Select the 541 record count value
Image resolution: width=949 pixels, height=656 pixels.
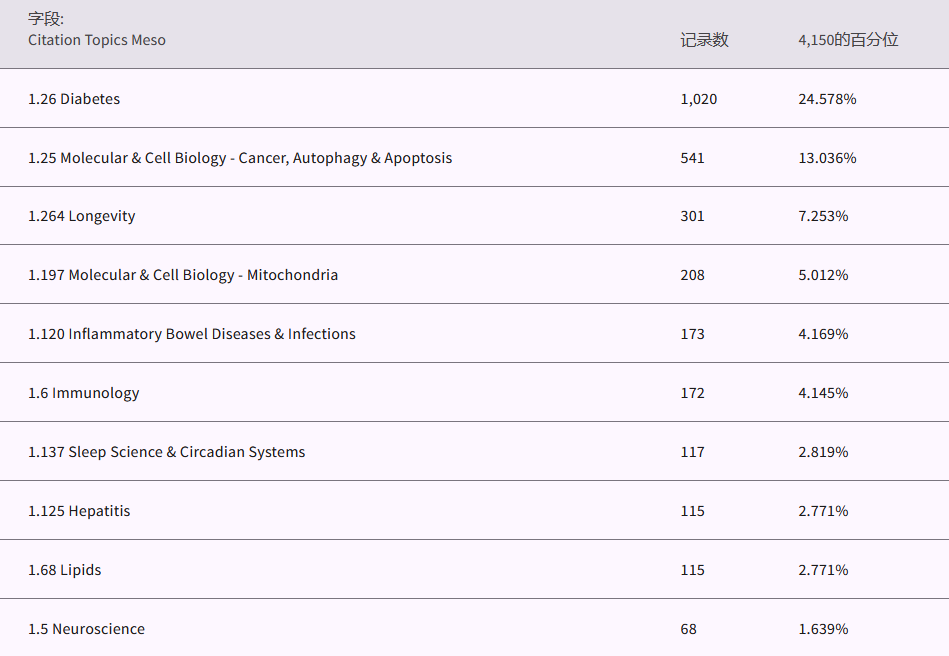(692, 158)
